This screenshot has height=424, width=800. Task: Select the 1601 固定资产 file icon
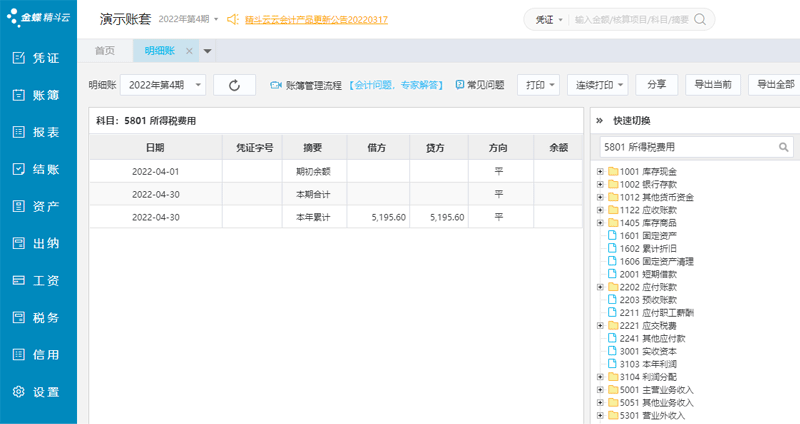coord(612,235)
